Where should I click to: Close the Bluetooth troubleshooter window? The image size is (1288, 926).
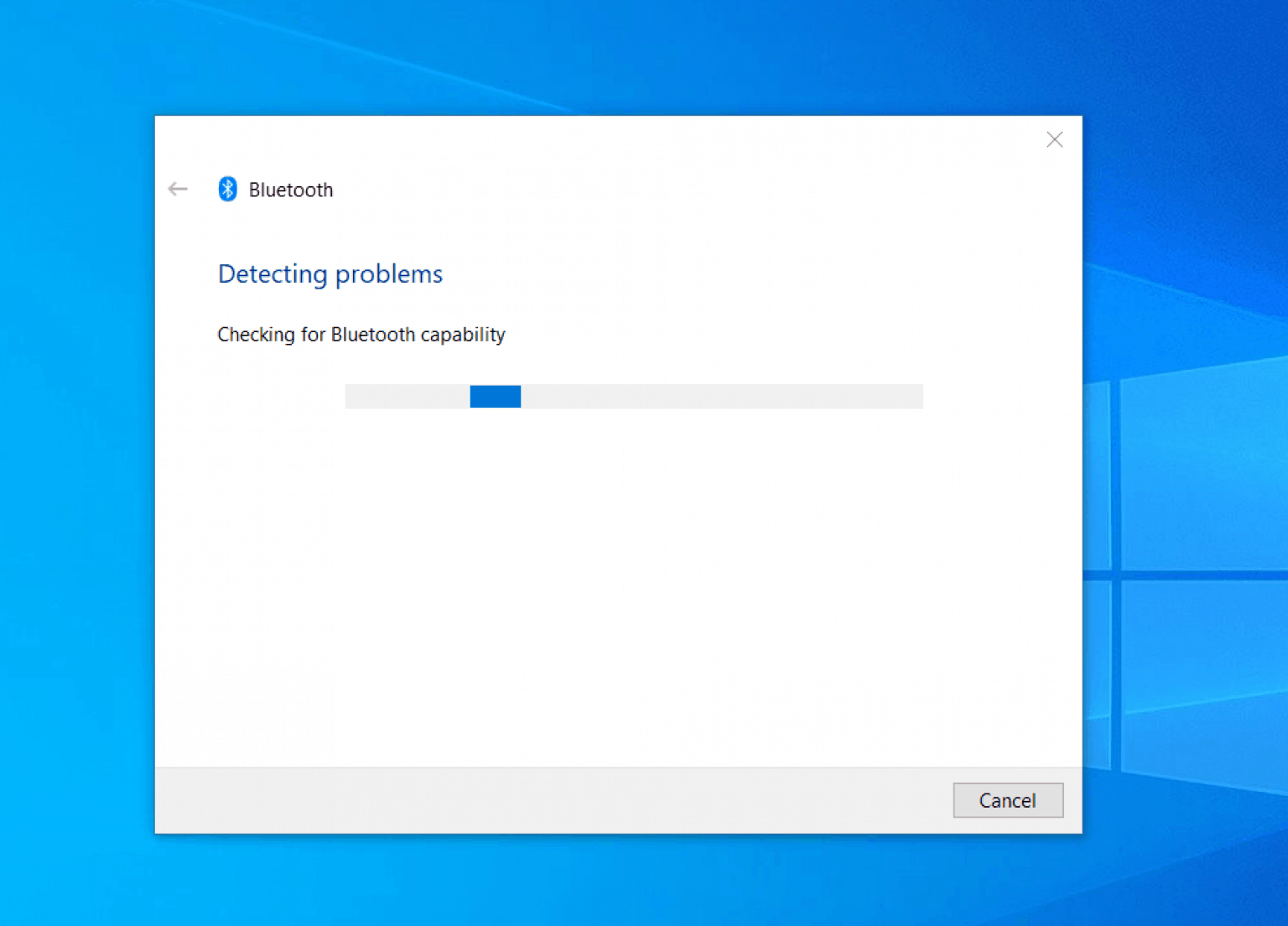point(1055,139)
